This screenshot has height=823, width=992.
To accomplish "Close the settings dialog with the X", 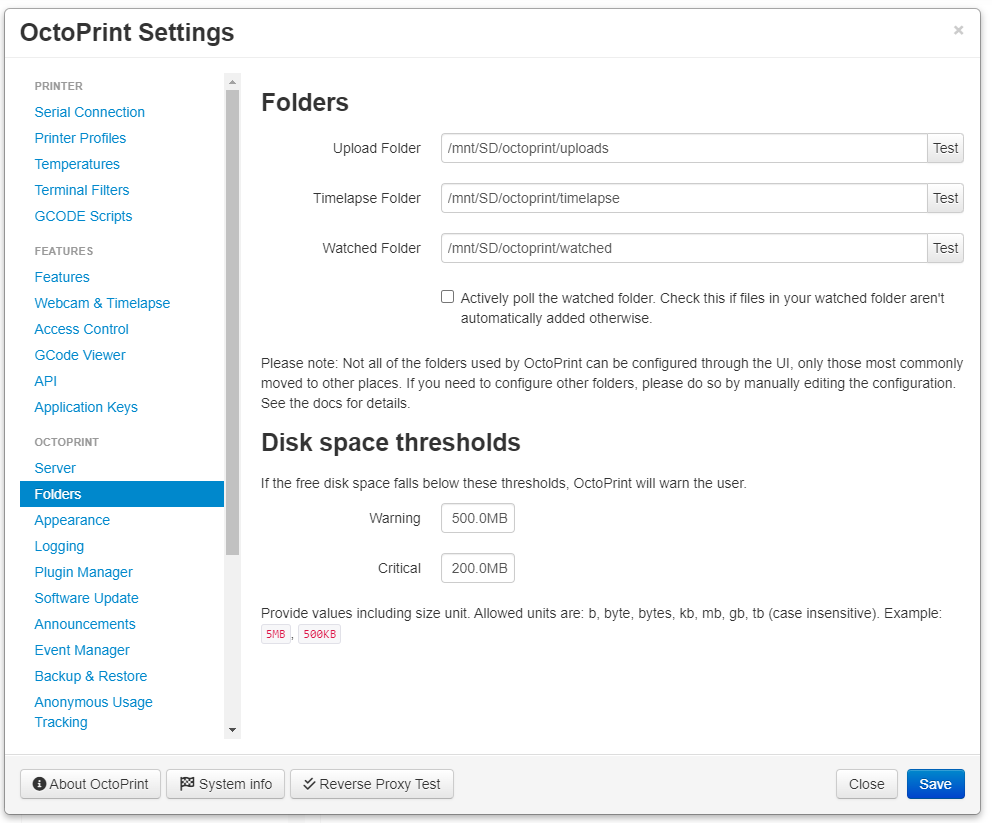I will point(958,30).
